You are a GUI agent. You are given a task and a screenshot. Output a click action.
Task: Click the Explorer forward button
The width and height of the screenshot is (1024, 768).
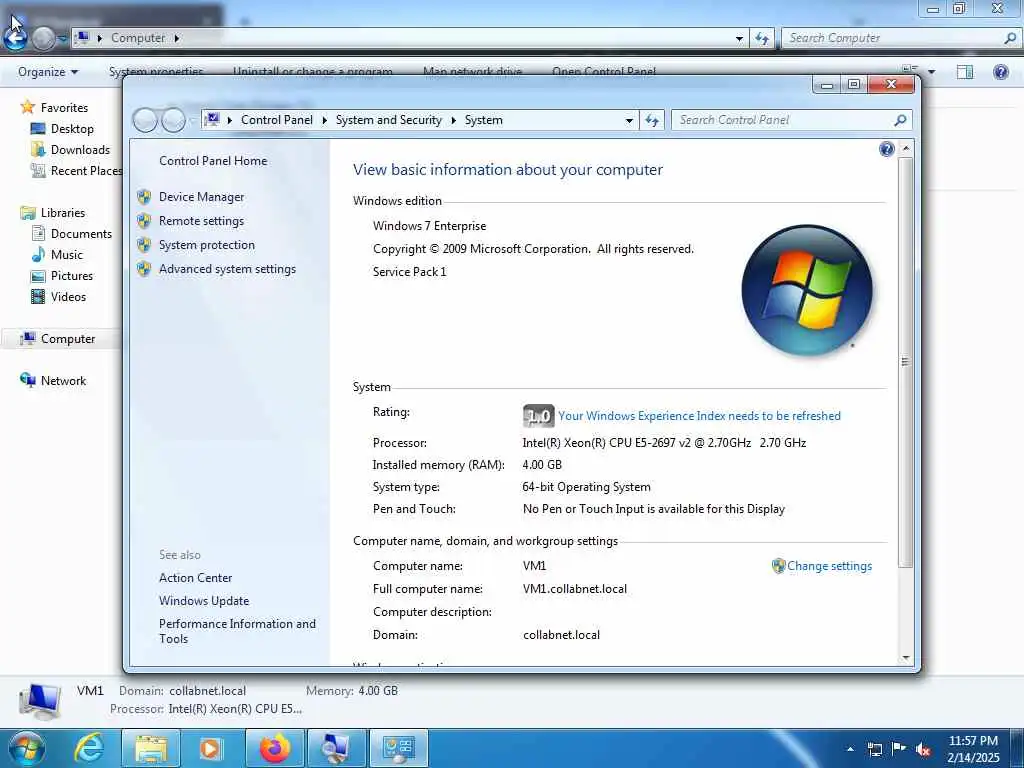click(44, 39)
